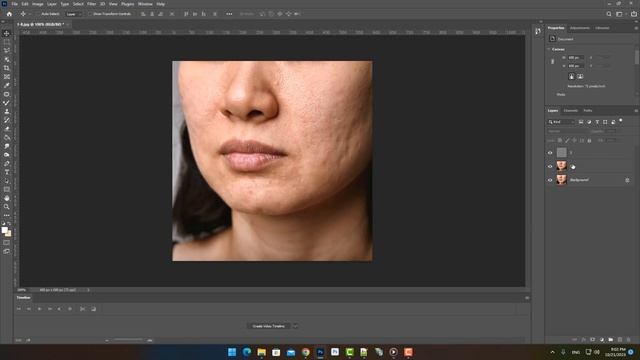Viewport: 640px width, 360px height.
Task: Select the Frame tool
Action: coord(7,77)
